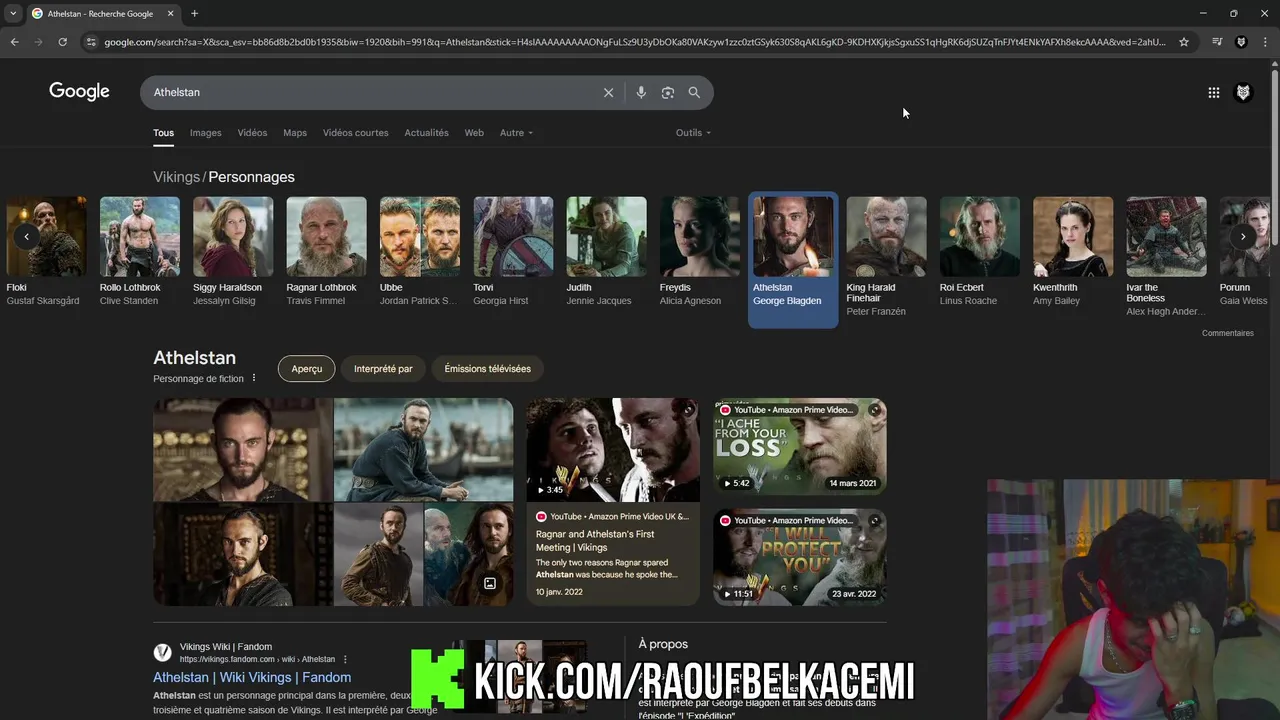The width and height of the screenshot is (1280, 720).
Task: Select the address bar URL
Action: 635,42
